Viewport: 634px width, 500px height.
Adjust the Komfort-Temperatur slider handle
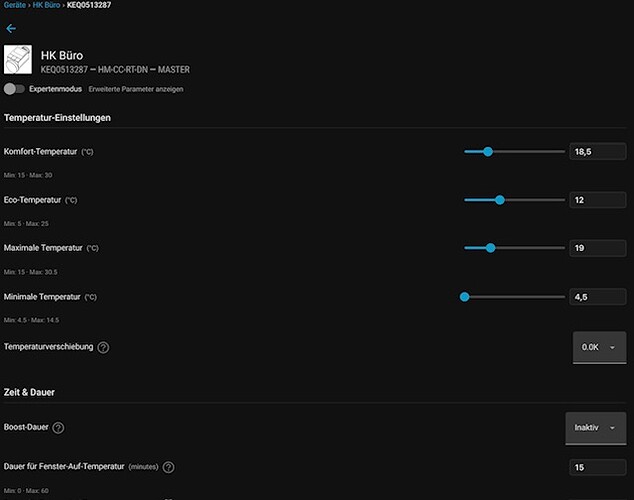[x=488, y=152]
